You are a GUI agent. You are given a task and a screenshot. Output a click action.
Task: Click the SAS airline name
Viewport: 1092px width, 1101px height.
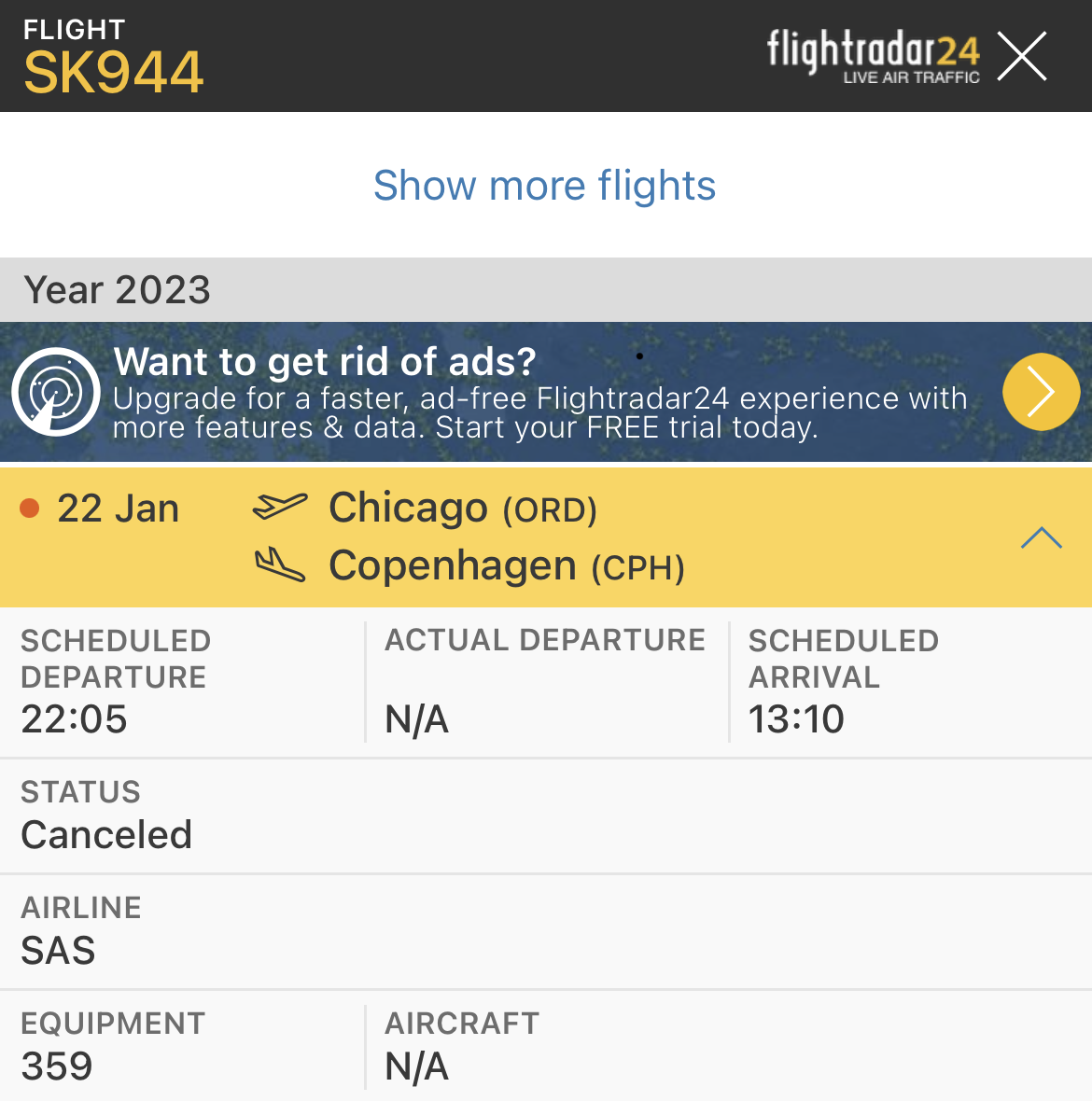click(x=58, y=951)
